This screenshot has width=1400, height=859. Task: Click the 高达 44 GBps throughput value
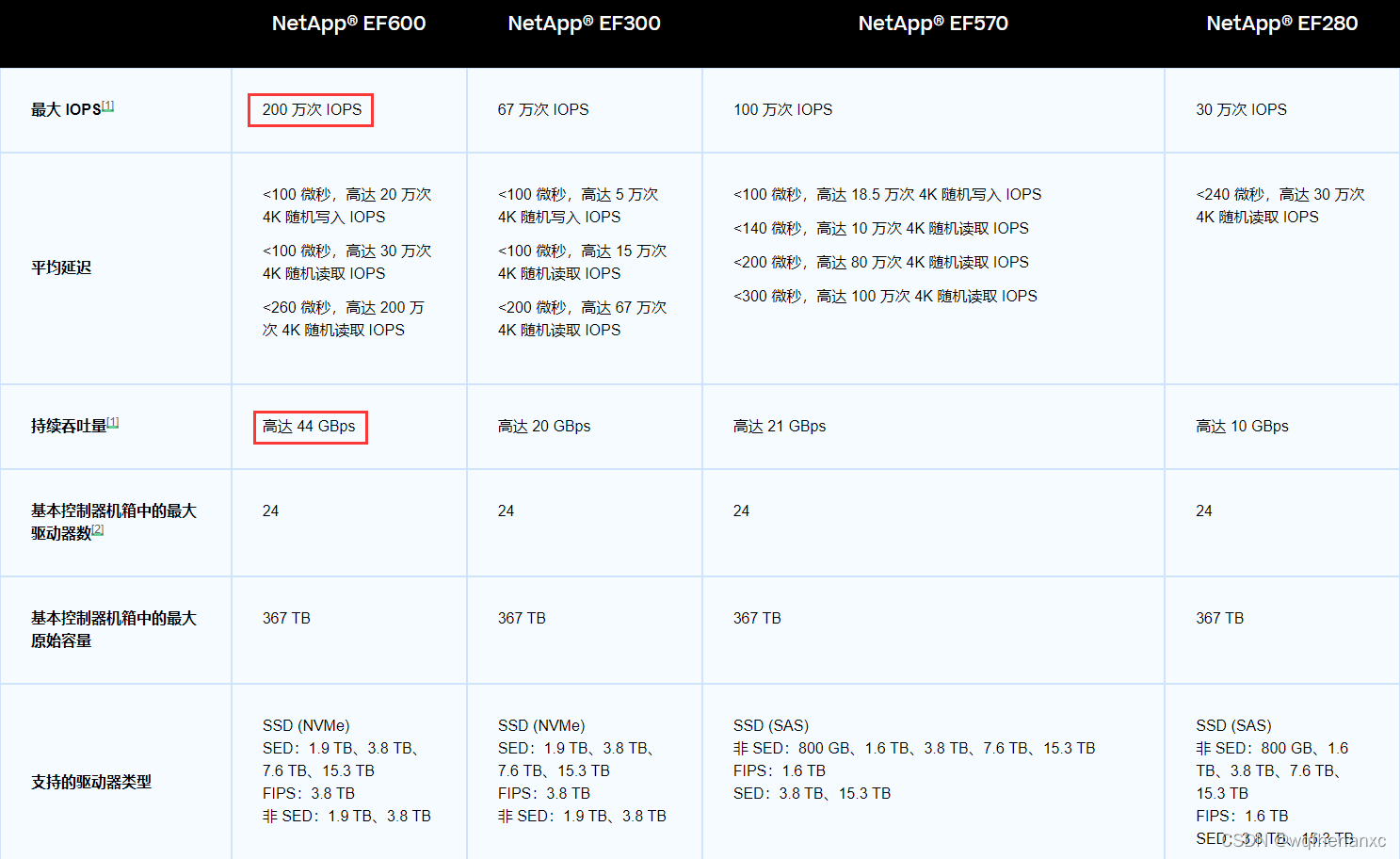point(310,427)
